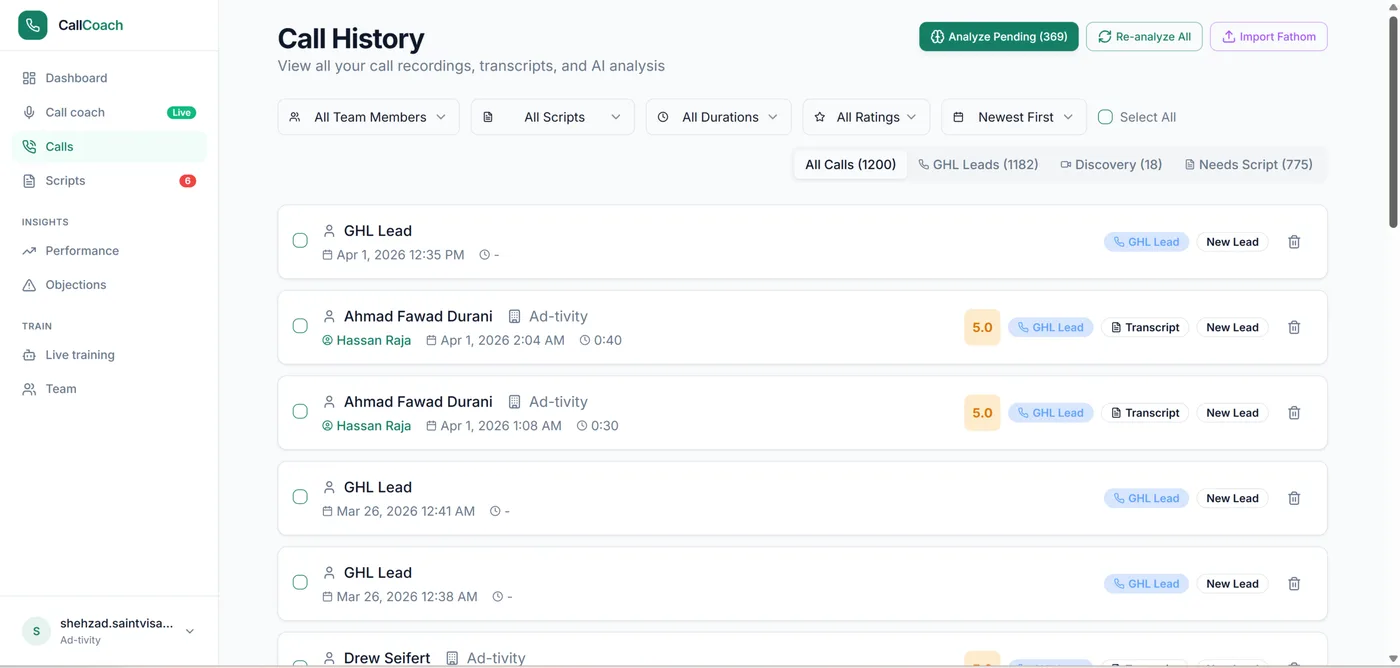
Task: Click Hassan Raja on the 1:08 AM call
Action: [373, 426]
